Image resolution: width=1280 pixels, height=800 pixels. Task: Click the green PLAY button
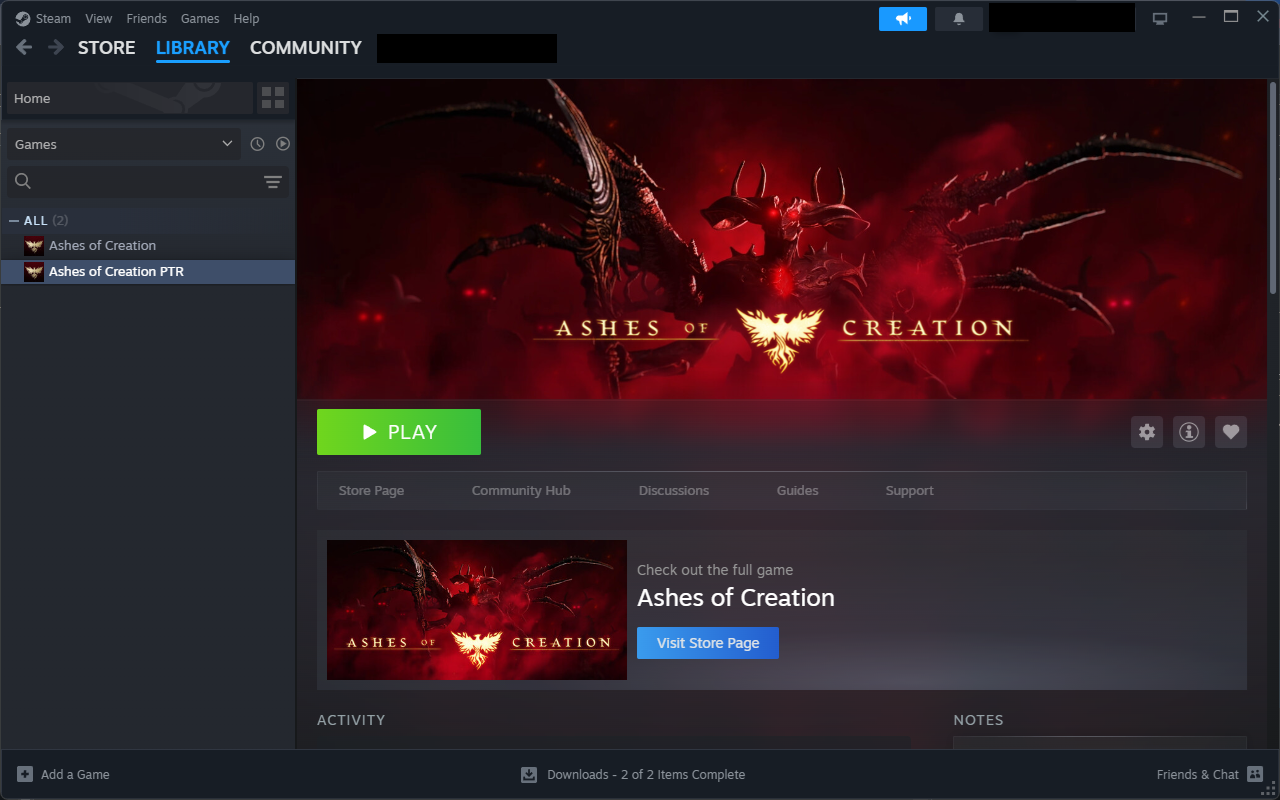point(399,432)
